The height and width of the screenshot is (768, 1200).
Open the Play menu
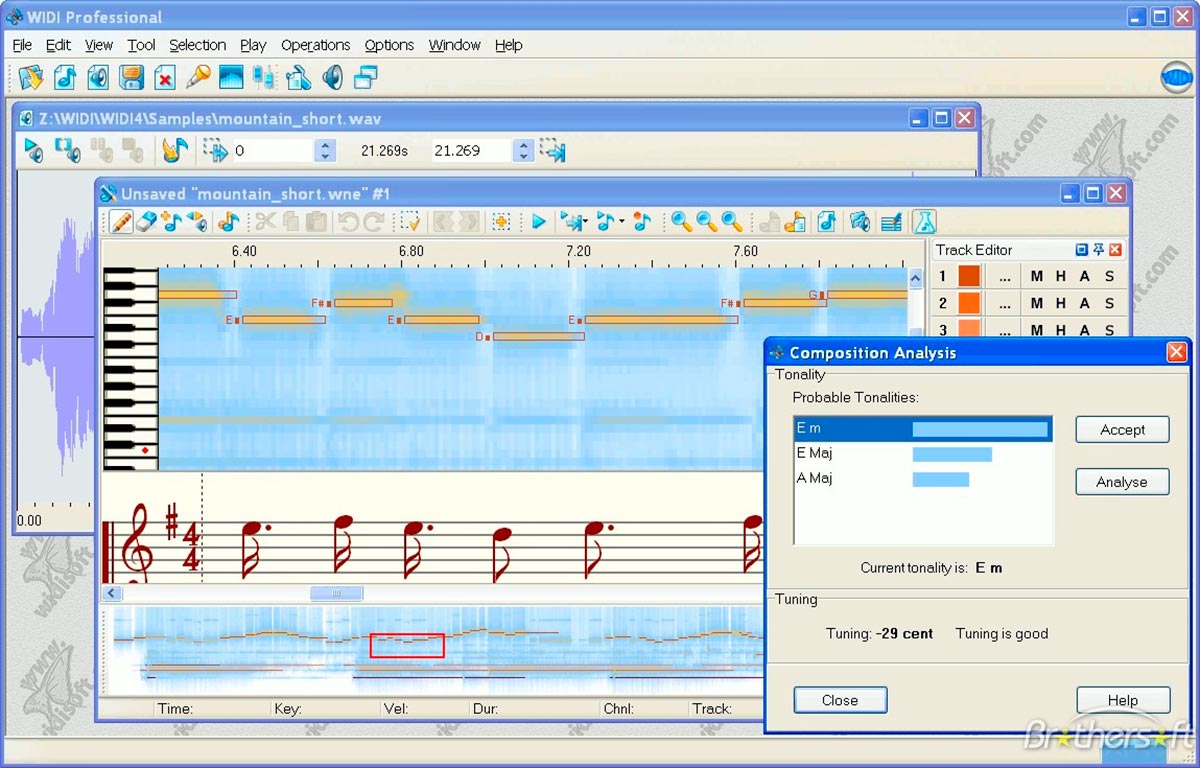point(253,45)
